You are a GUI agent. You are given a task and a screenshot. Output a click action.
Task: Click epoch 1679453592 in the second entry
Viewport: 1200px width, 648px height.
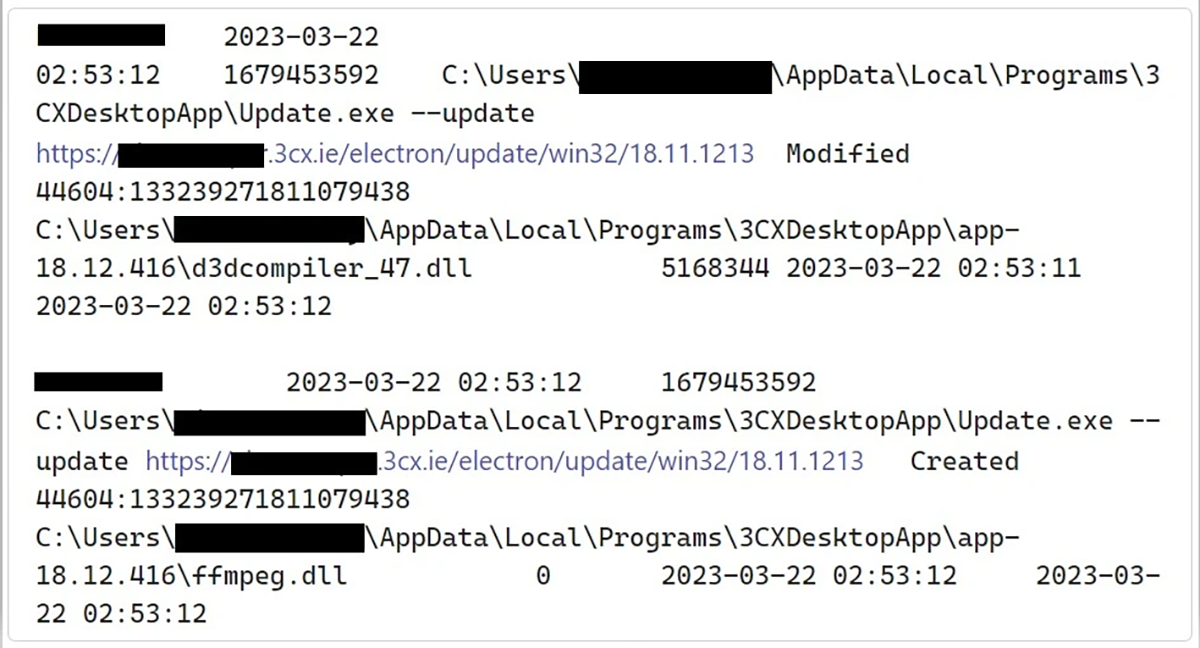tap(738, 382)
